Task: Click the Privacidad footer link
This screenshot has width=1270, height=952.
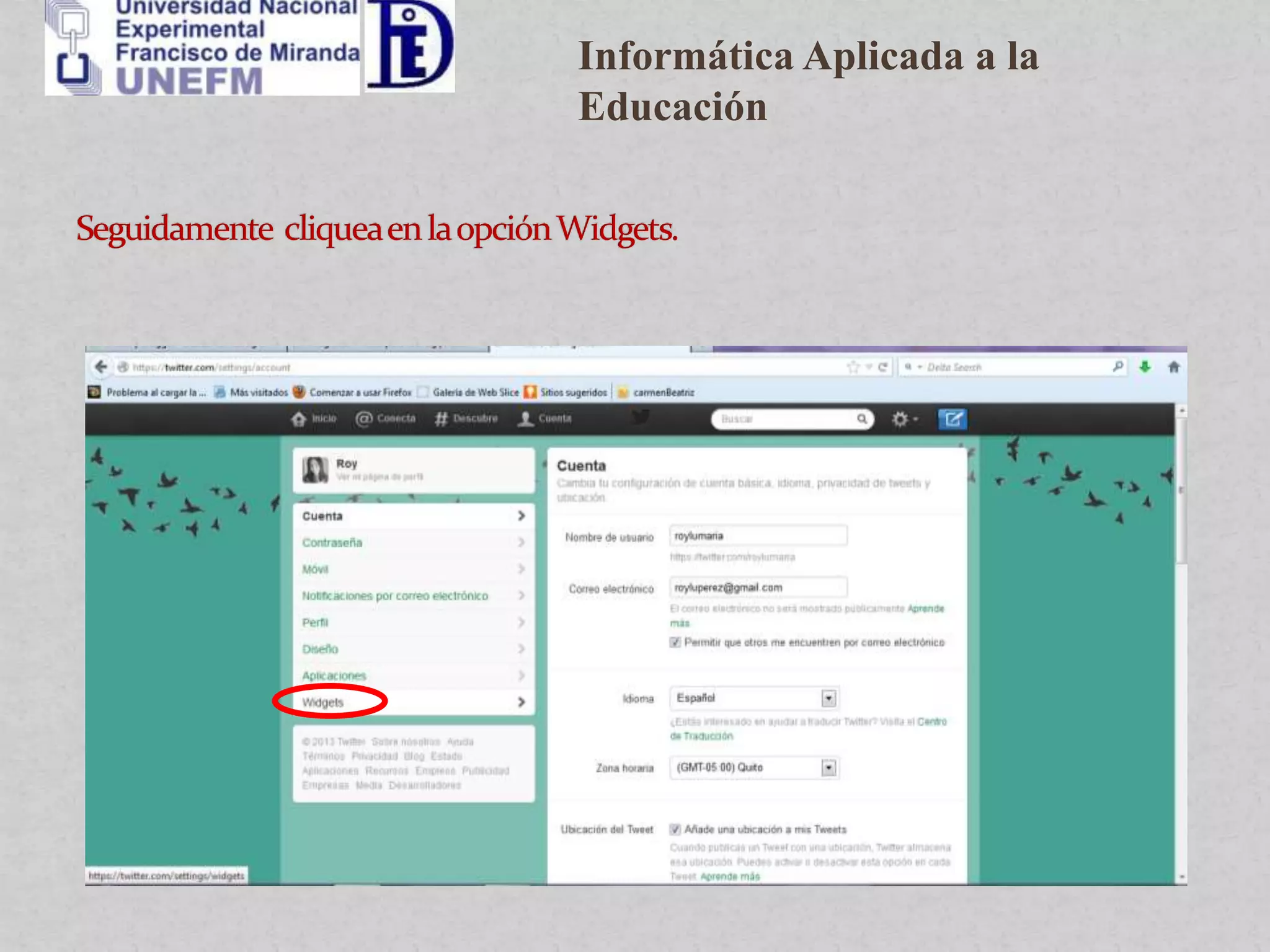Action: tap(375, 756)
